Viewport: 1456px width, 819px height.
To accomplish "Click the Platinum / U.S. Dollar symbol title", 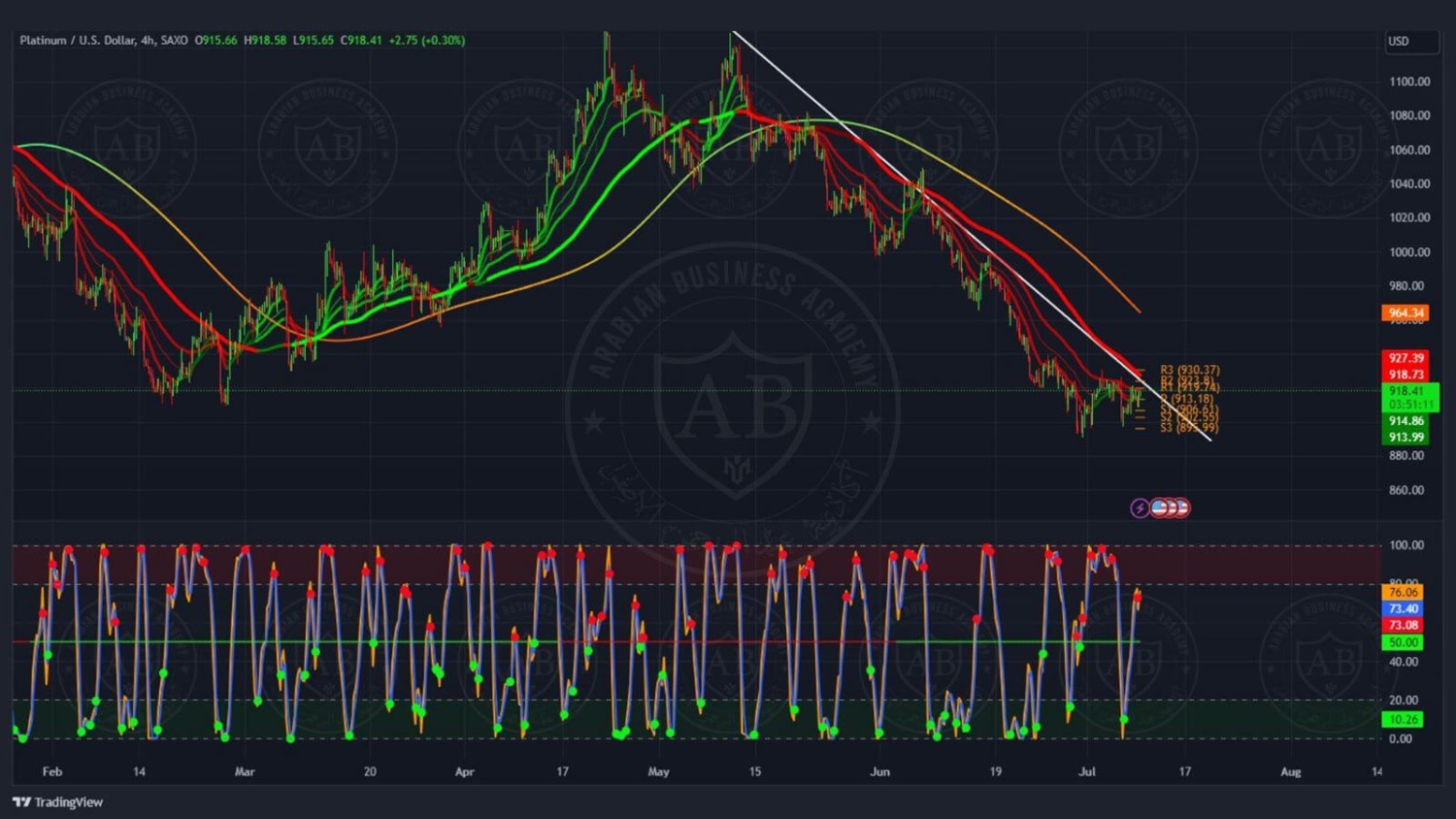I will (x=77, y=41).
